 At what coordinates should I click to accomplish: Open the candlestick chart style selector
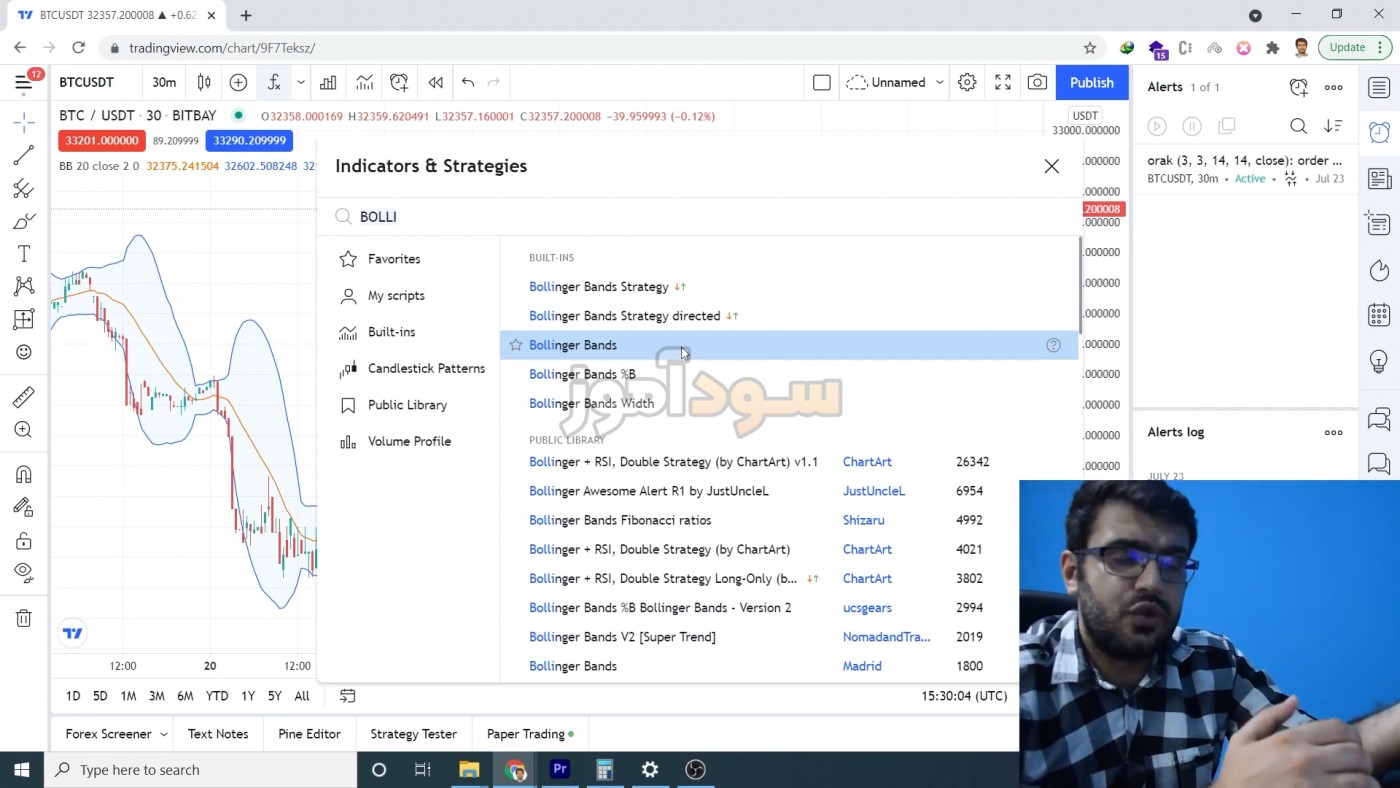pos(204,82)
